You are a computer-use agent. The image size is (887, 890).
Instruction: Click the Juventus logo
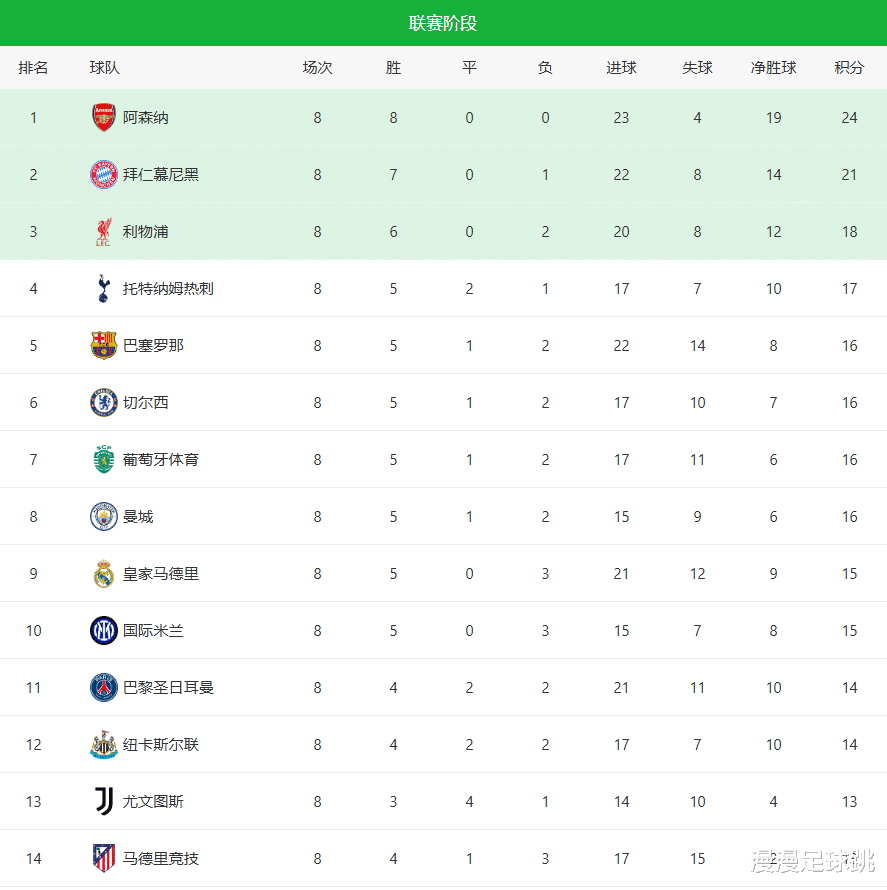(104, 802)
